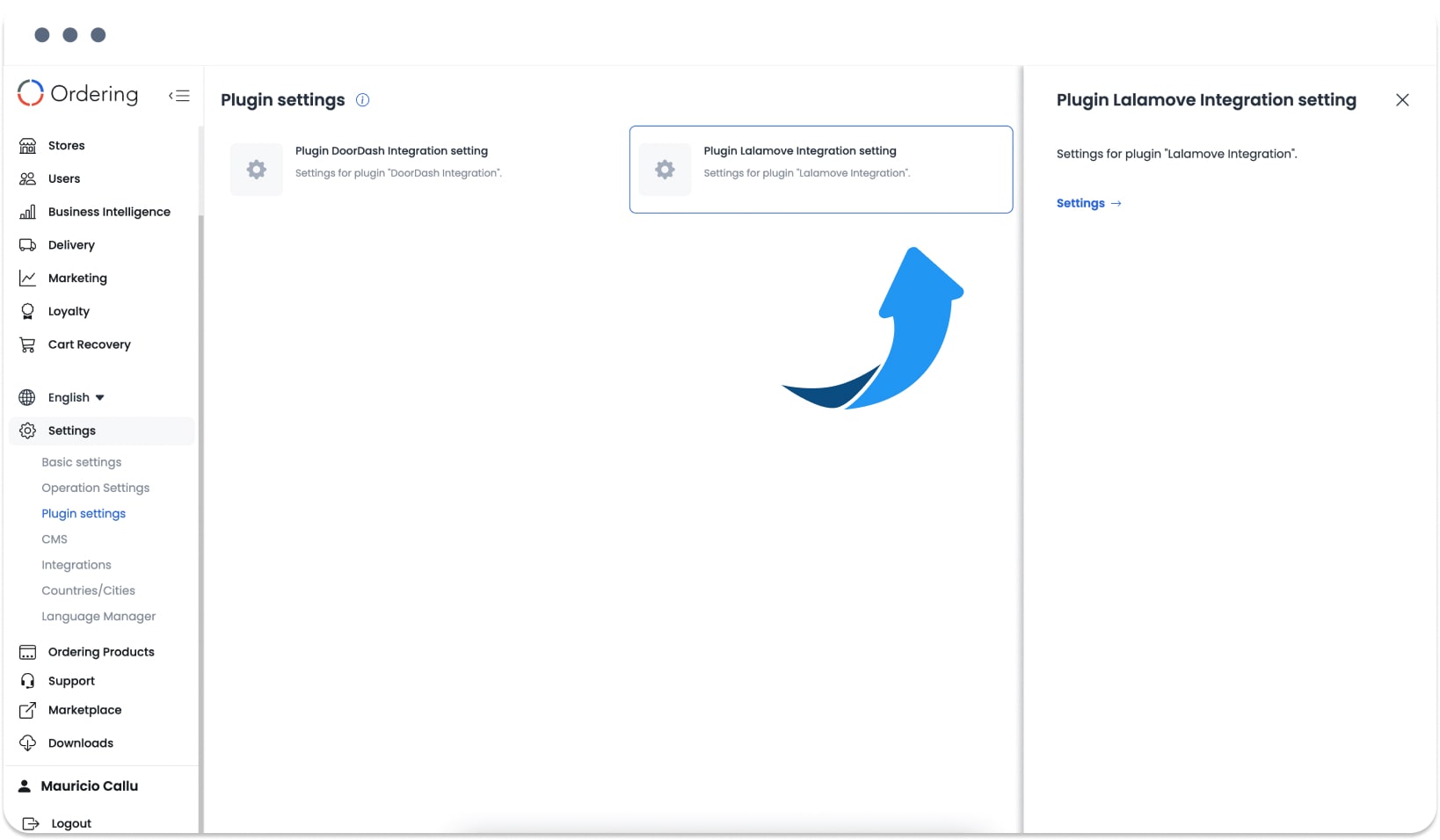This screenshot has height=840, width=1440.
Task: Open Ordering Products
Action: pyautogui.click(x=103, y=652)
